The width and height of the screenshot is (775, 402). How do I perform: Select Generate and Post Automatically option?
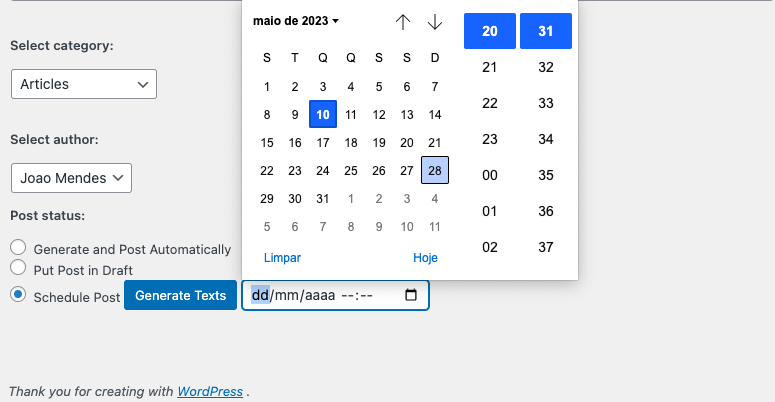pyautogui.click(x=18, y=248)
